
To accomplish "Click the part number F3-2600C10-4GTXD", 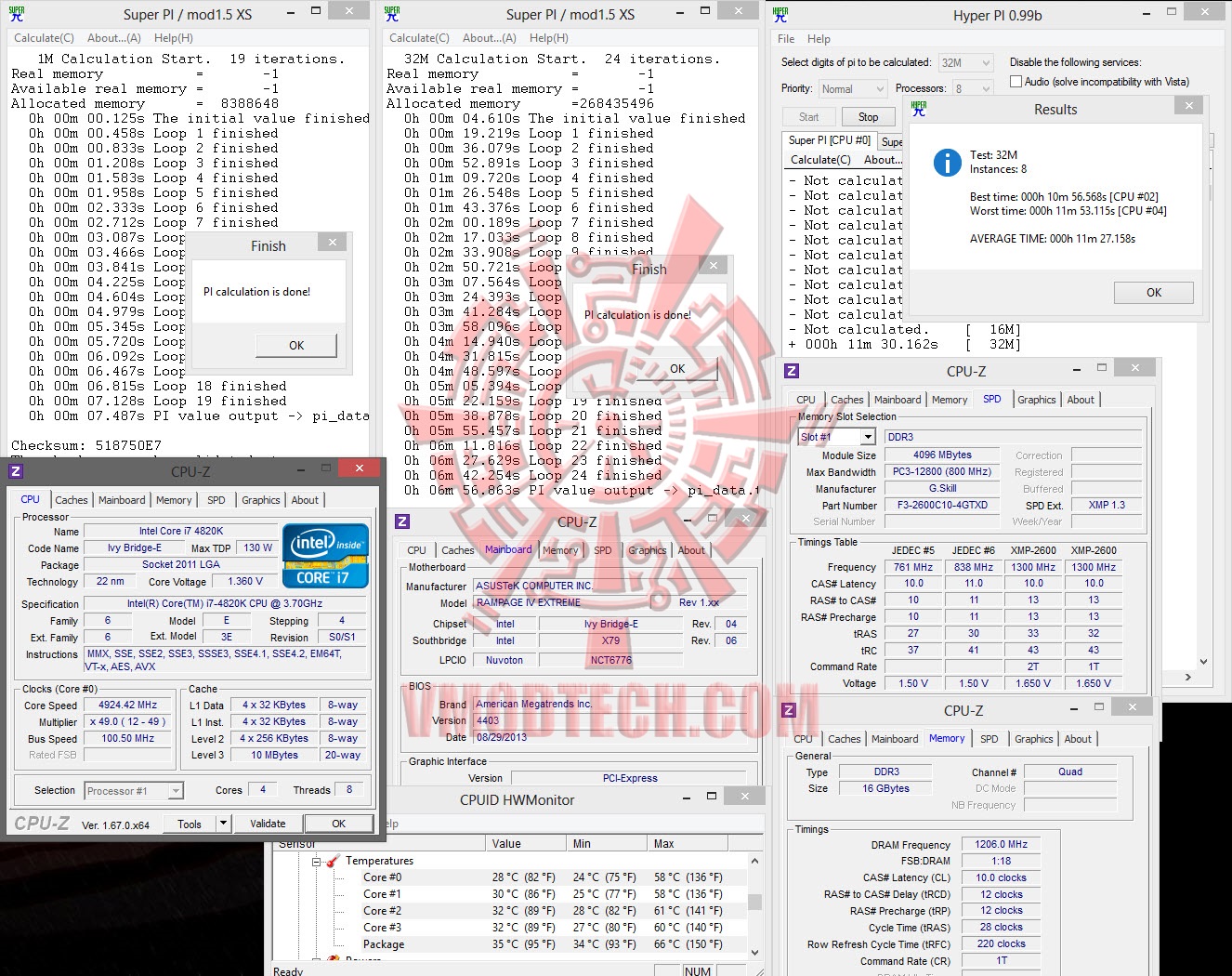I will coord(942,506).
